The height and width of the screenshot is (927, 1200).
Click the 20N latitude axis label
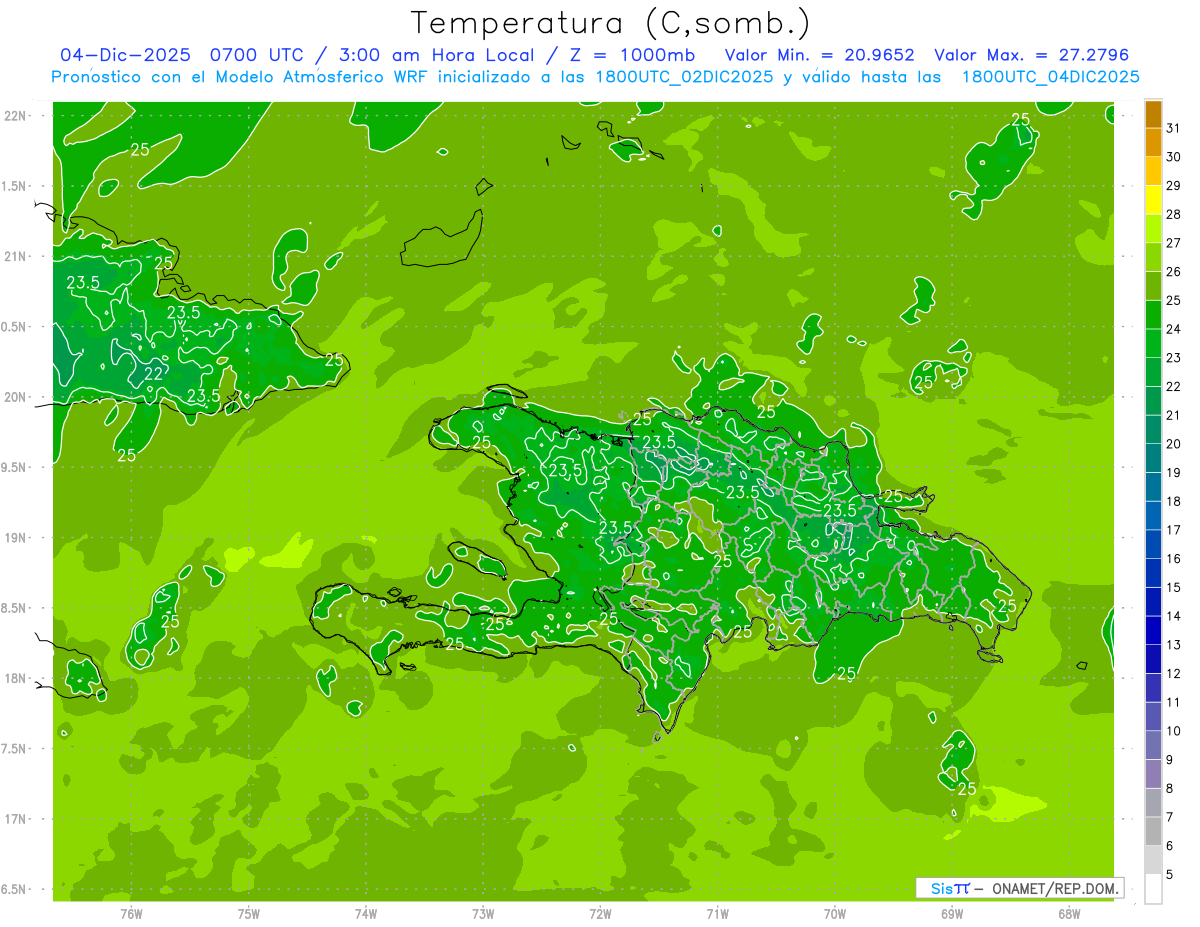[x=15, y=397]
